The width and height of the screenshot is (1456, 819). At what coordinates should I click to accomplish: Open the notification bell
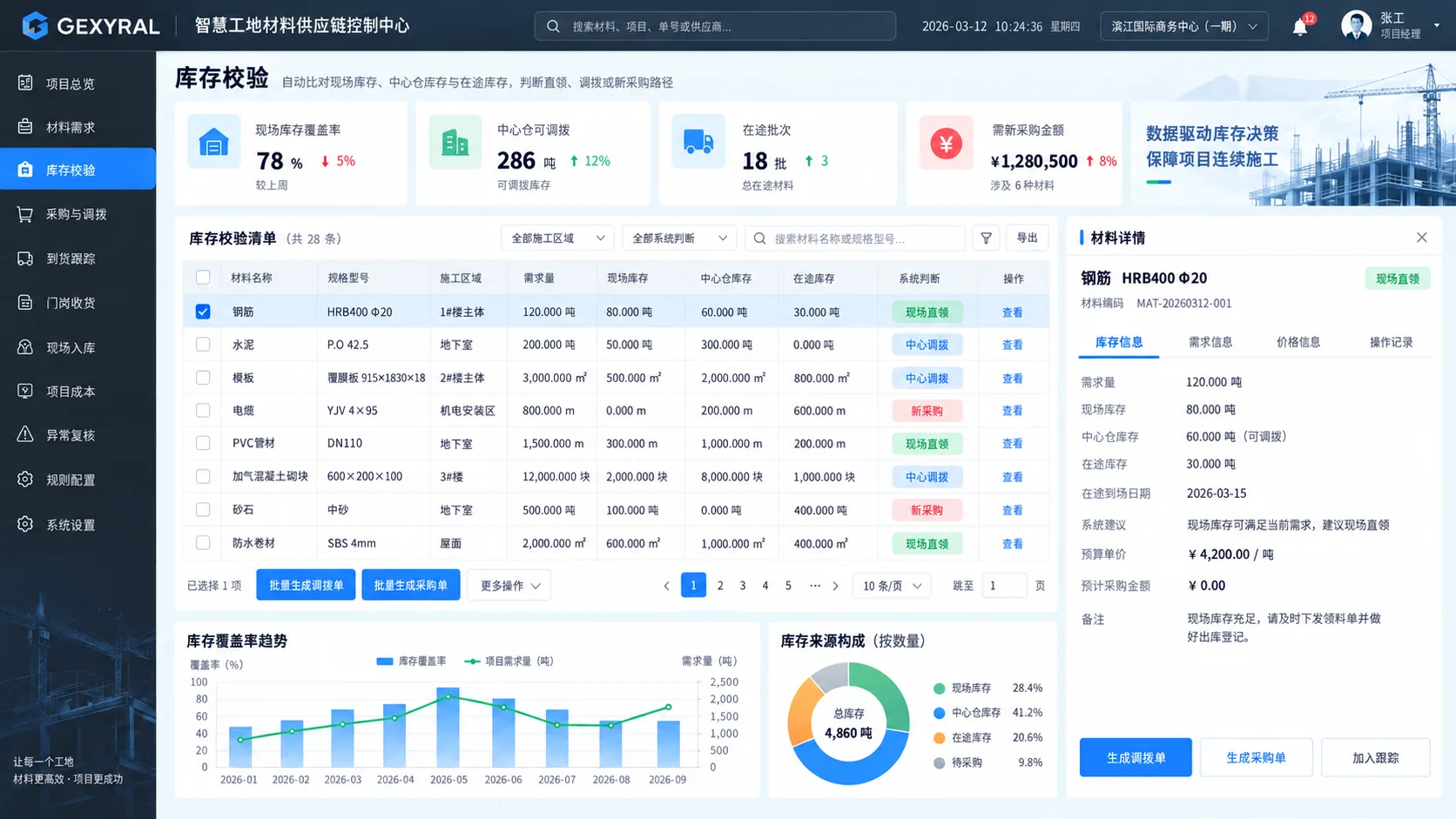pos(1300,27)
